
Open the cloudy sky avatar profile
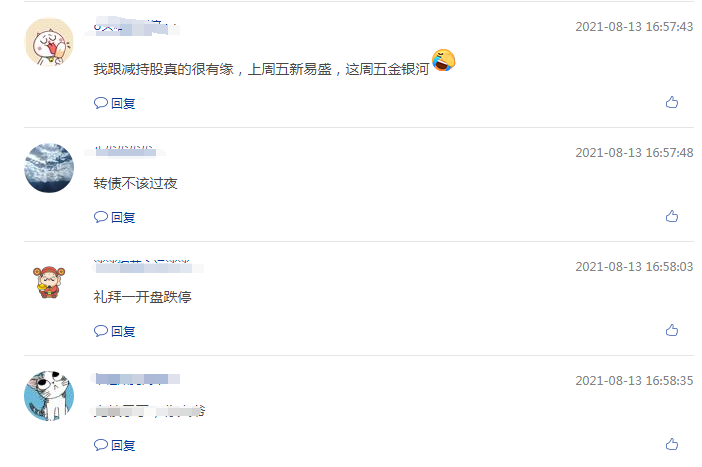pyautogui.click(x=49, y=168)
